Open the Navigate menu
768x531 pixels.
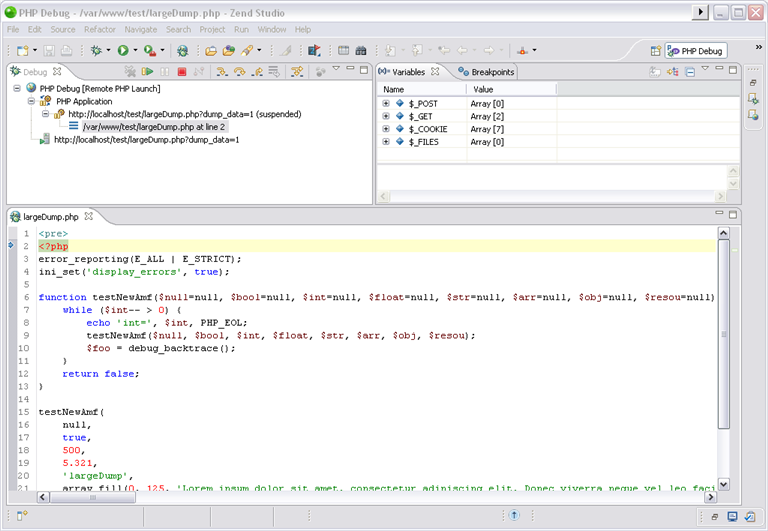pyautogui.click(x=141, y=30)
